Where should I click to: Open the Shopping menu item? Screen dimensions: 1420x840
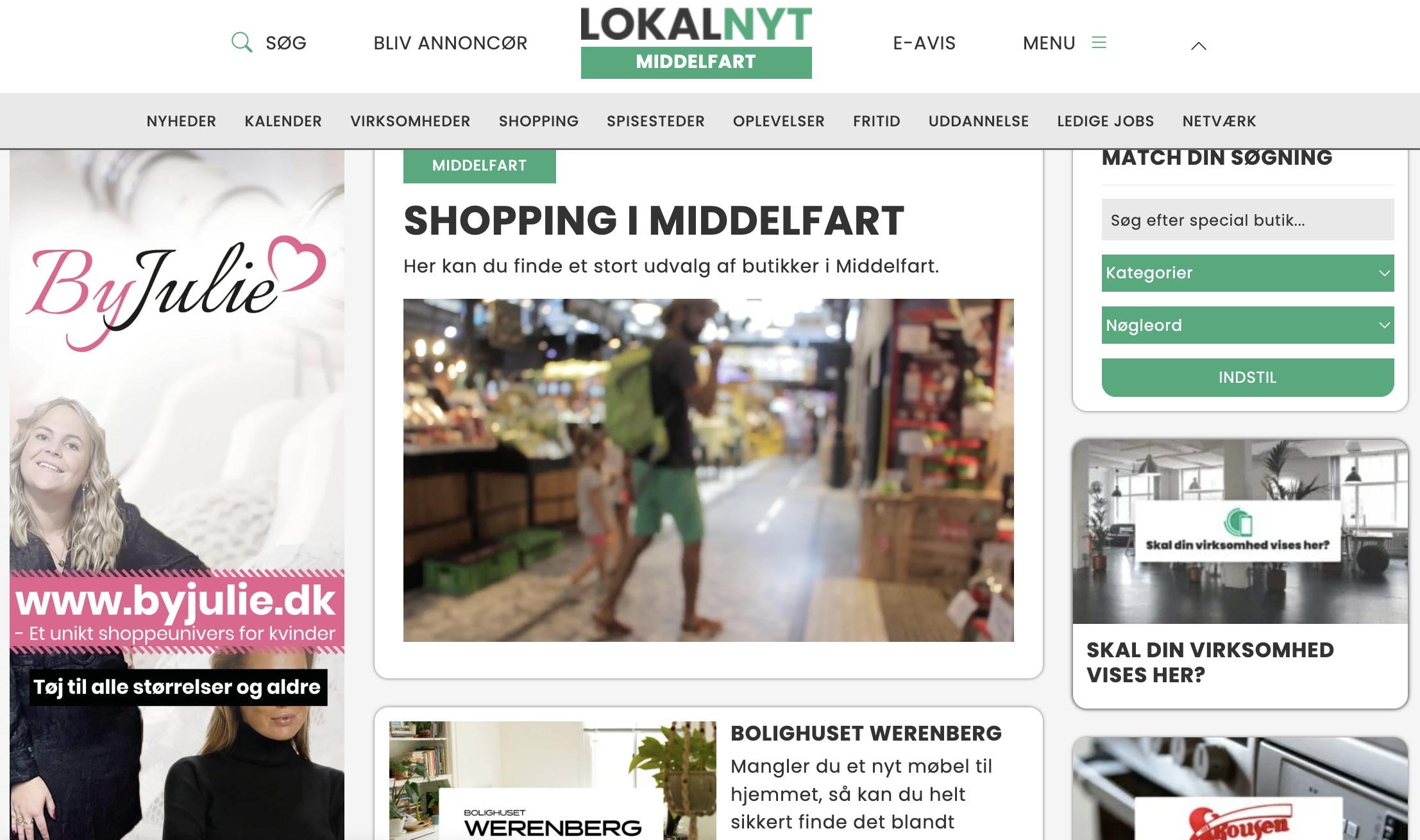point(539,121)
